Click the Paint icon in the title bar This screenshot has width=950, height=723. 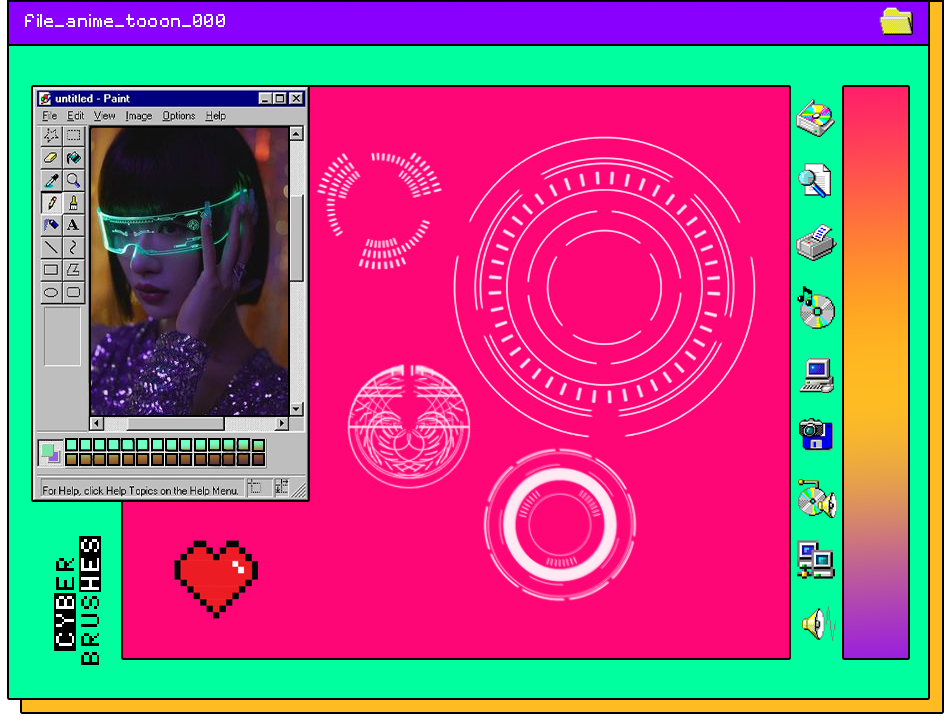pyautogui.click(x=45, y=98)
